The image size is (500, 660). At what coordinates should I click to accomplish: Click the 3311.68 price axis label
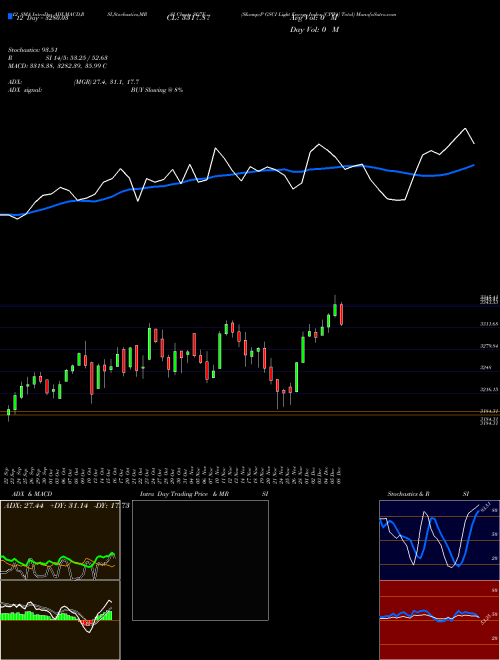(x=489, y=324)
